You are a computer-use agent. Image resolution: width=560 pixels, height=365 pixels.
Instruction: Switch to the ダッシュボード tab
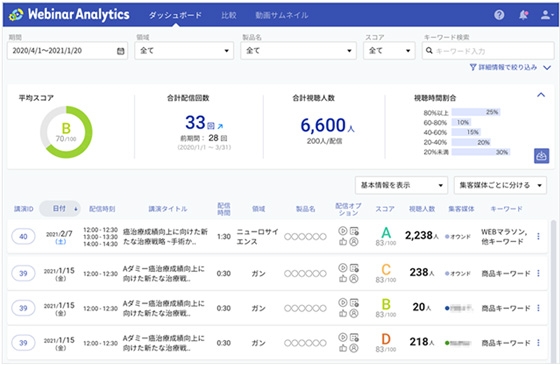coord(175,15)
